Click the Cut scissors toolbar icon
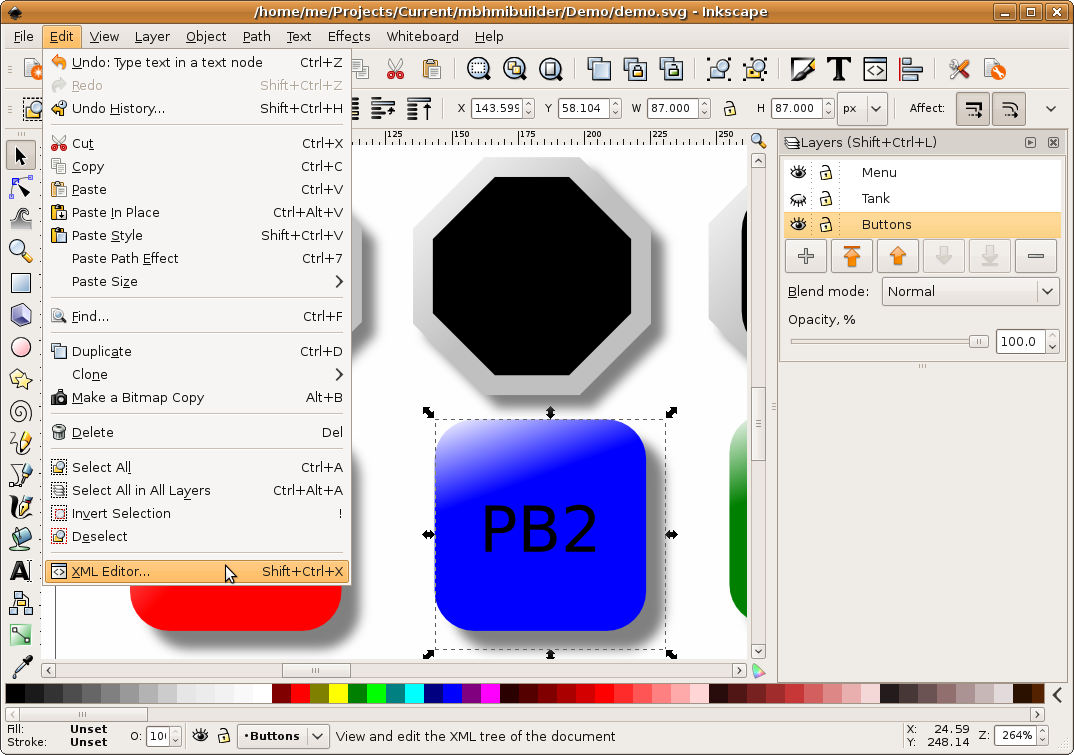Viewport: 1074px width, 755px height. (395, 69)
